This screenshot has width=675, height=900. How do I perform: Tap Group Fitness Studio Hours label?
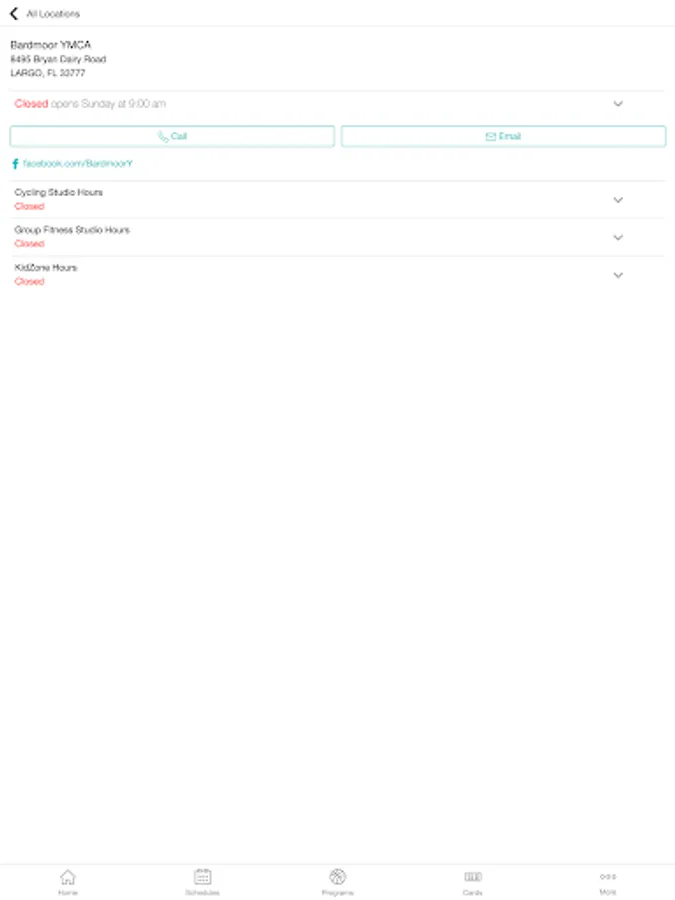72,230
